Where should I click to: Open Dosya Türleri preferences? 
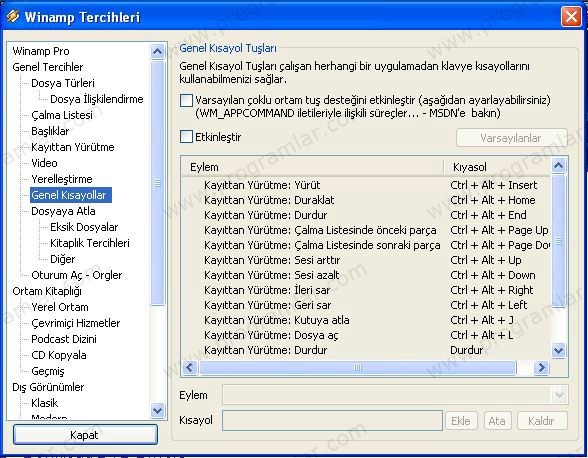coord(63,83)
